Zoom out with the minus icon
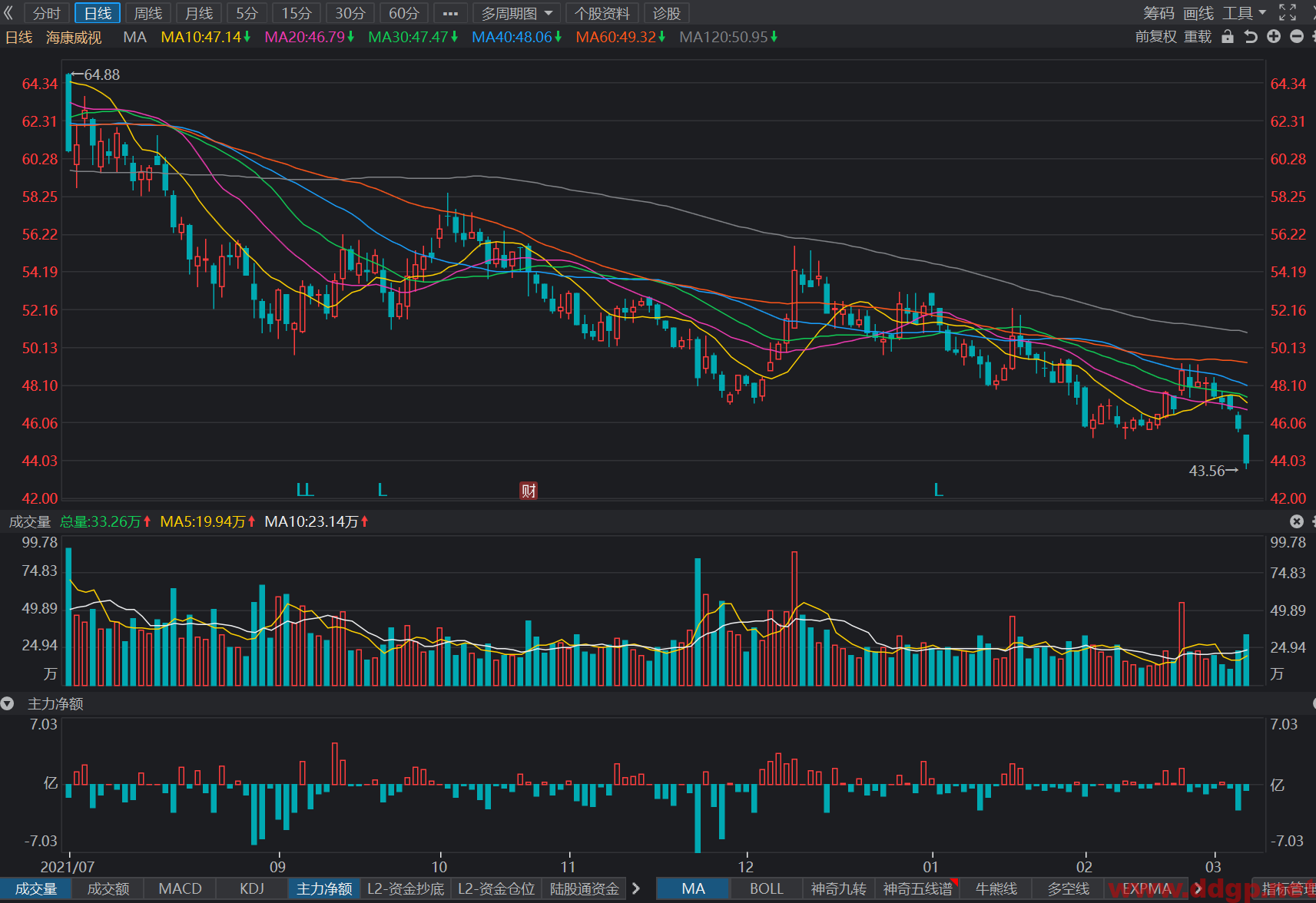 point(1297,36)
